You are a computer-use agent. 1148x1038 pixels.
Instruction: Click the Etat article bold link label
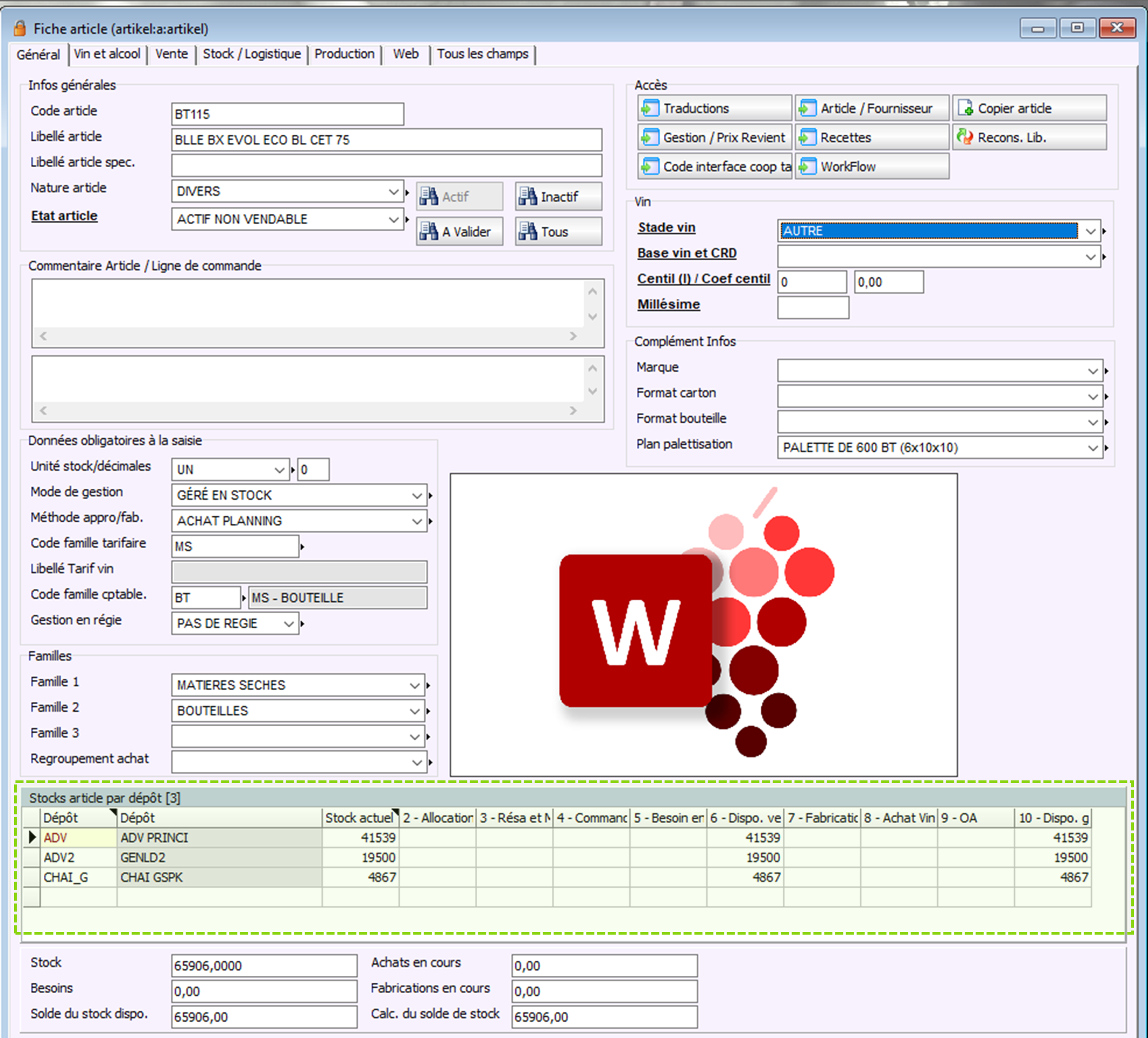click(64, 216)
